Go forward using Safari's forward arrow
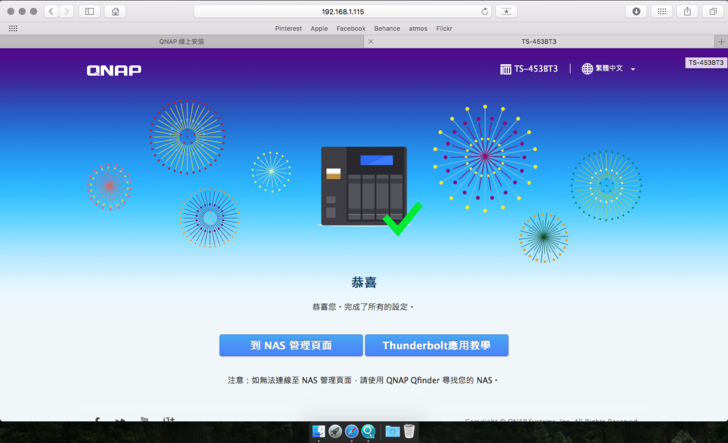The height and width of the screenshot is (443, 728). pyautogui.click(x=66, y=11)
